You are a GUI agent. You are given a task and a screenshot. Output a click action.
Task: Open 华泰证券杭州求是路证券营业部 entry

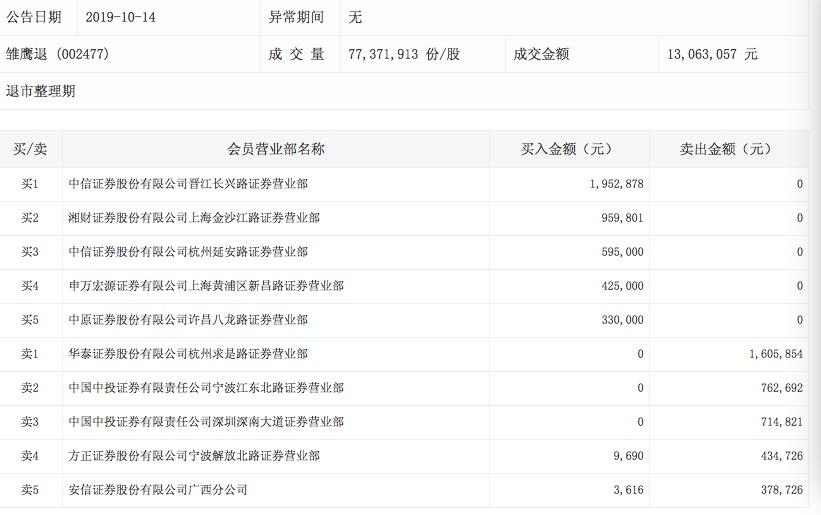tap(188, 354)
